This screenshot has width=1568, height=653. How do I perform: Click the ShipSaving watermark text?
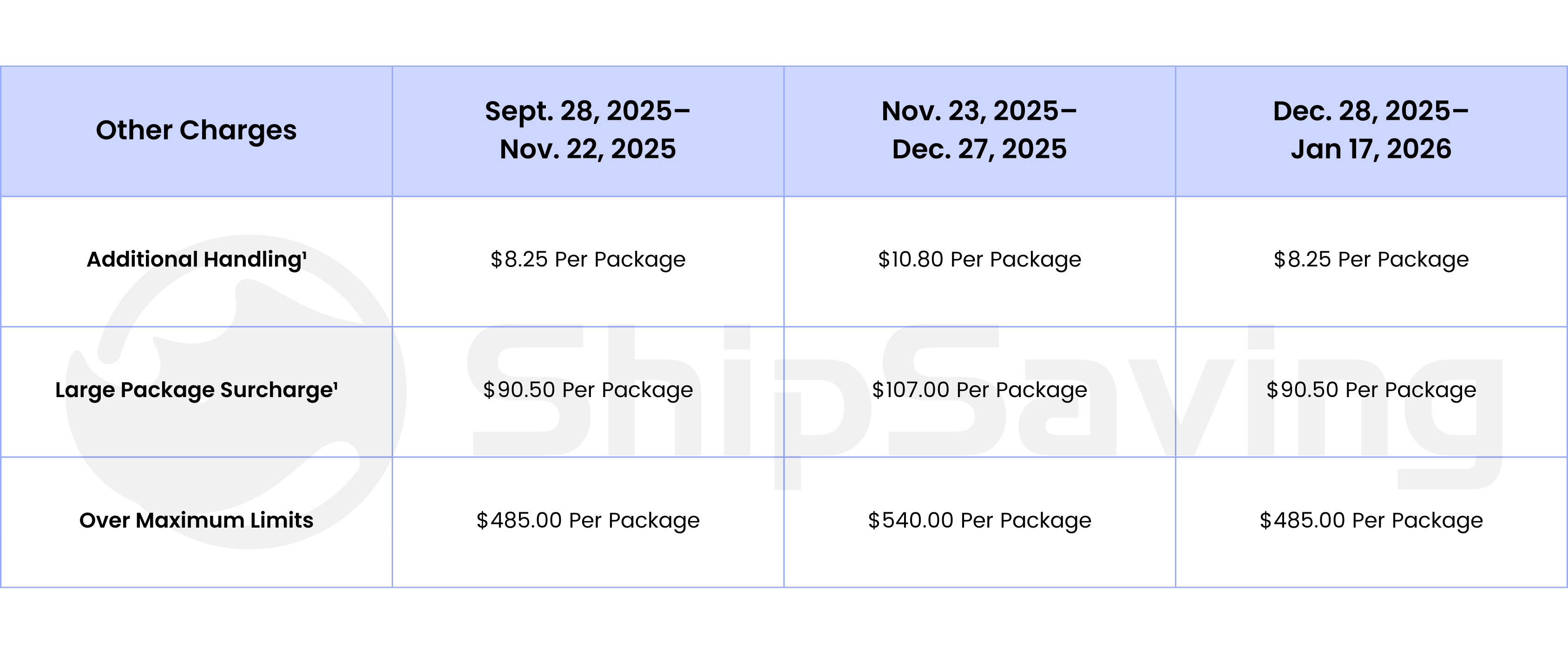tap(986, 406)
